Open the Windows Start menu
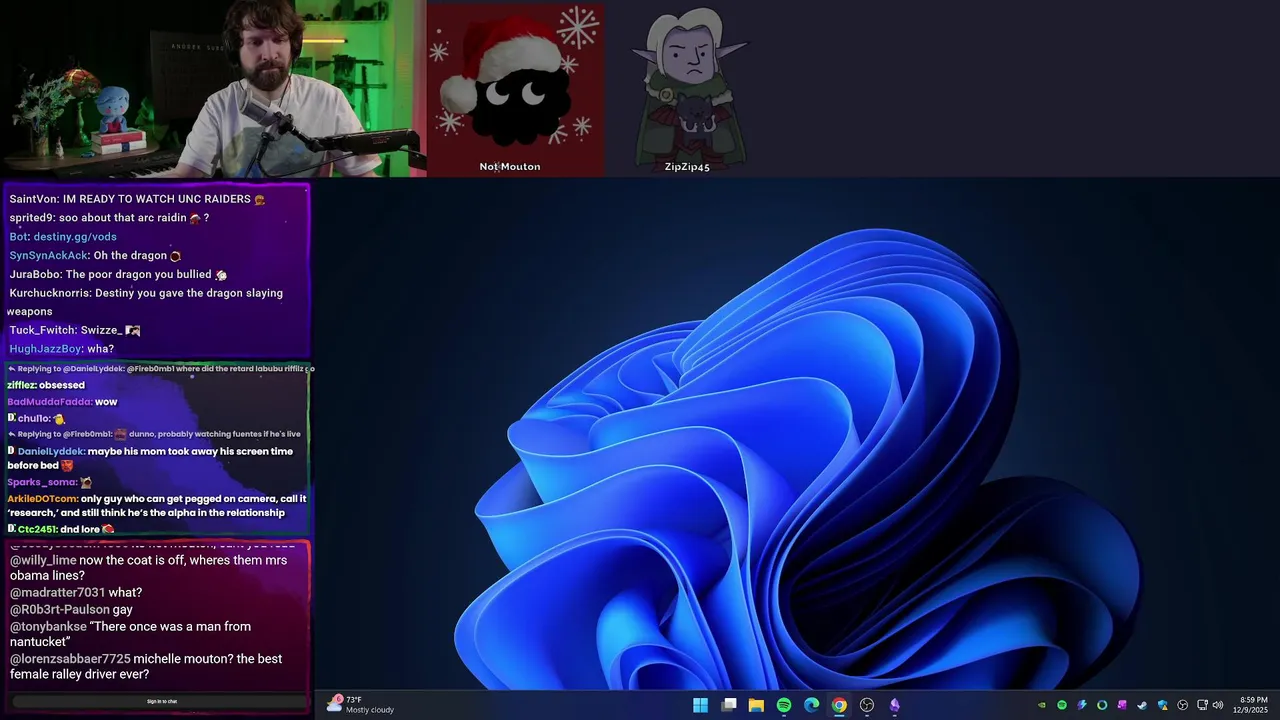 (x=700, y=705)
